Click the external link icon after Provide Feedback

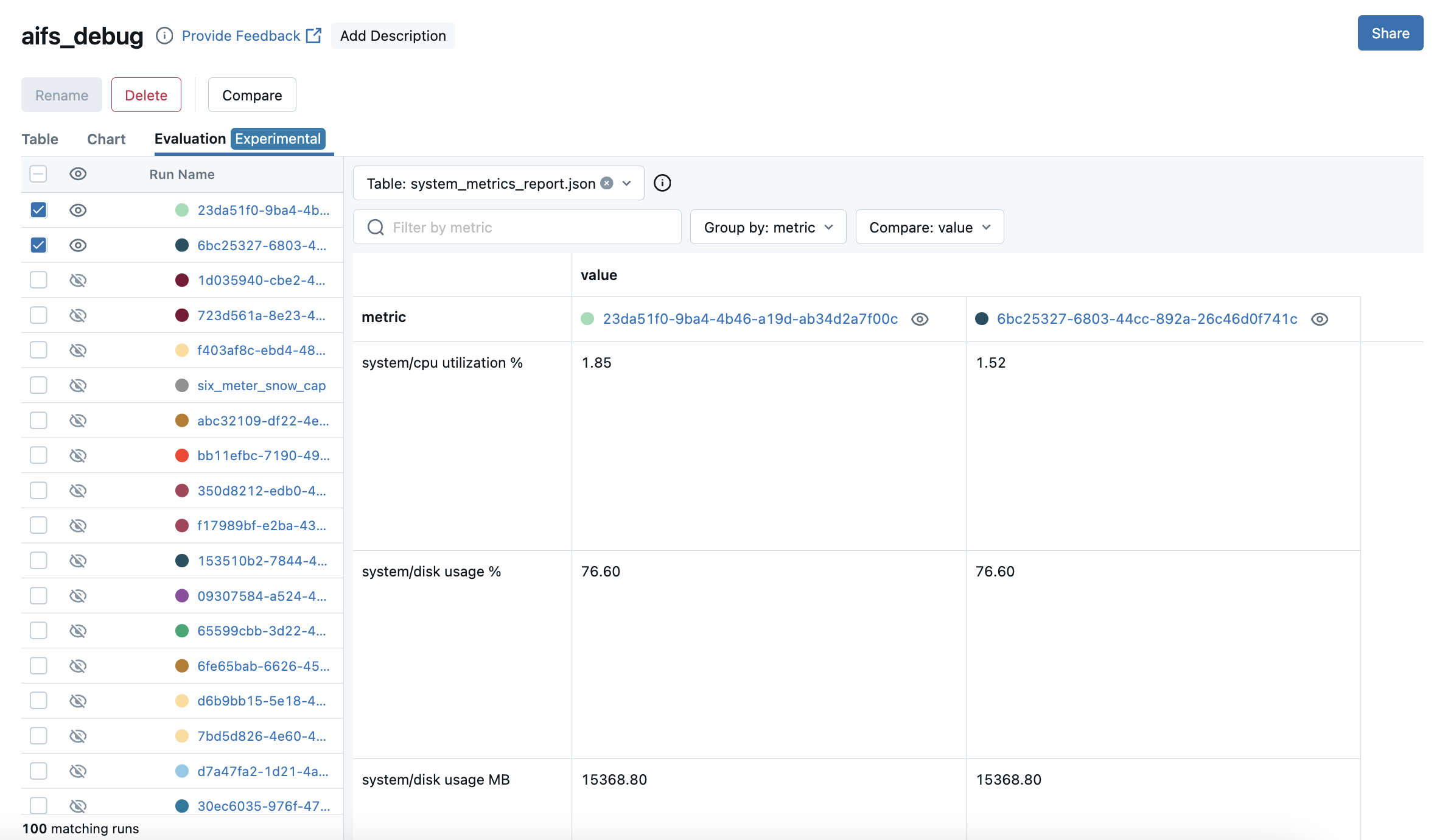(314, 36)
